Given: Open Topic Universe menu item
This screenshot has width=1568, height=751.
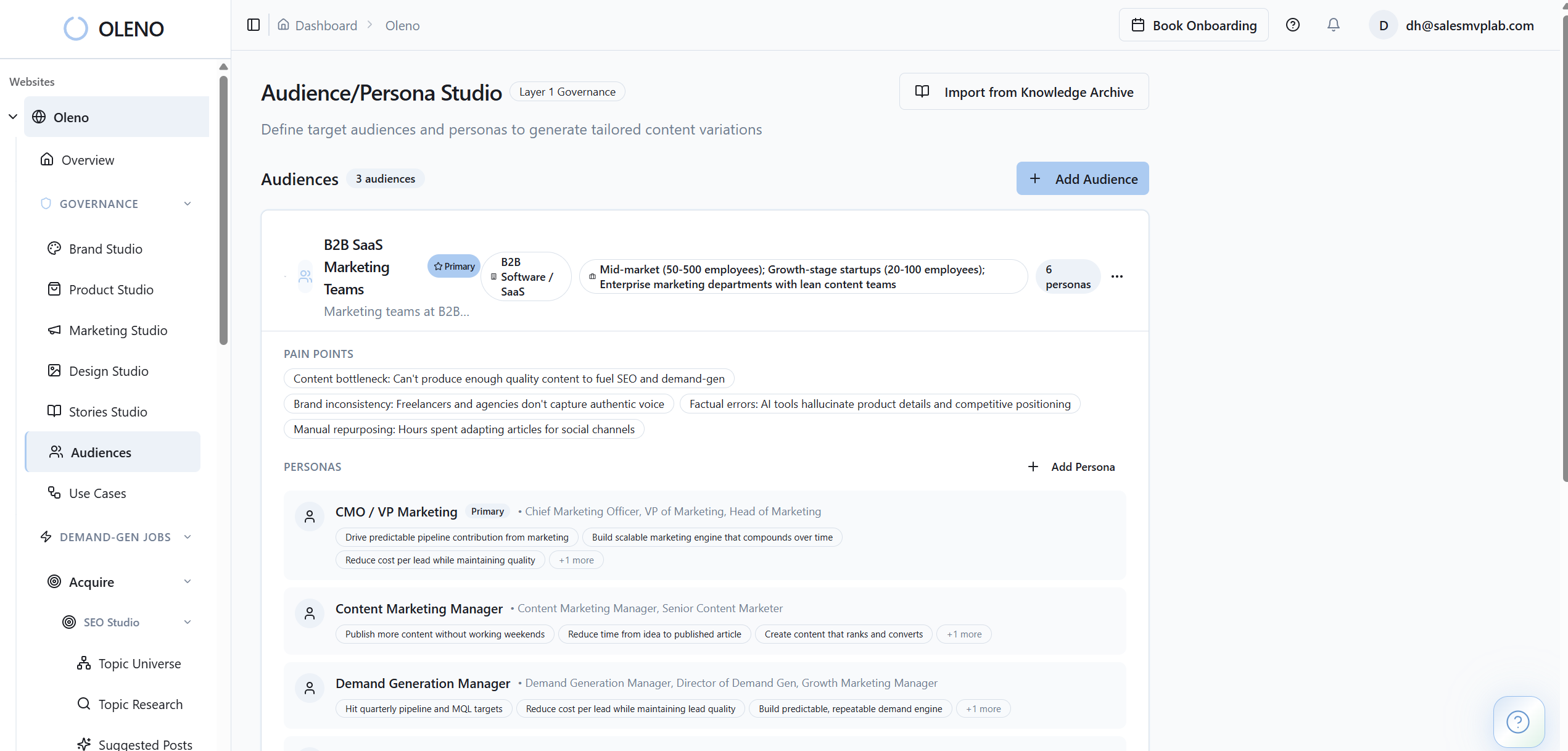Looking at the screenshot, I should pyautogui.click(x=139, y=663).
